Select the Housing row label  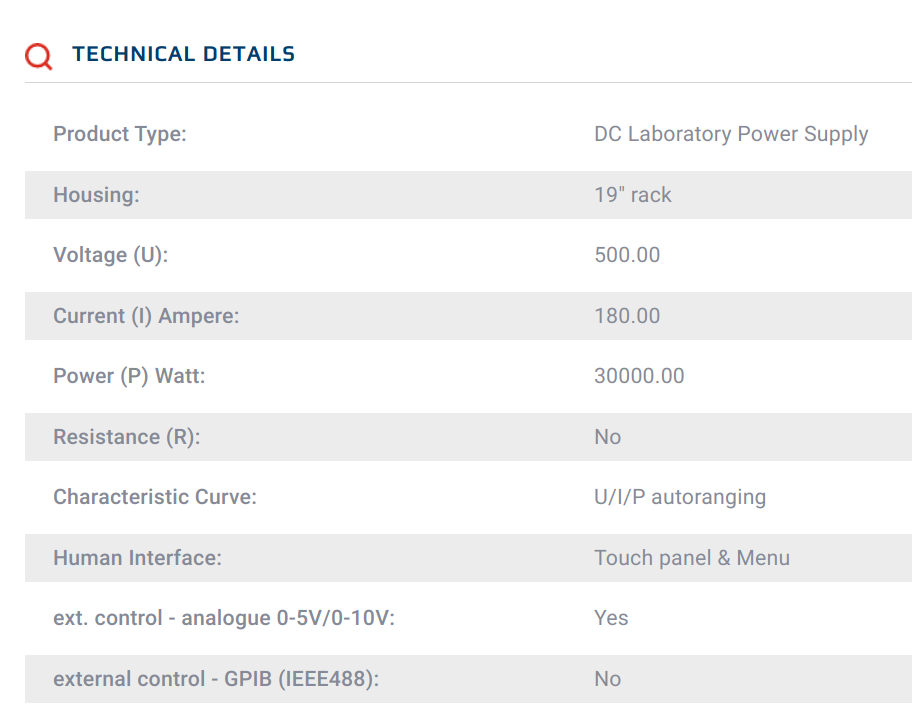tap(97, 195)
